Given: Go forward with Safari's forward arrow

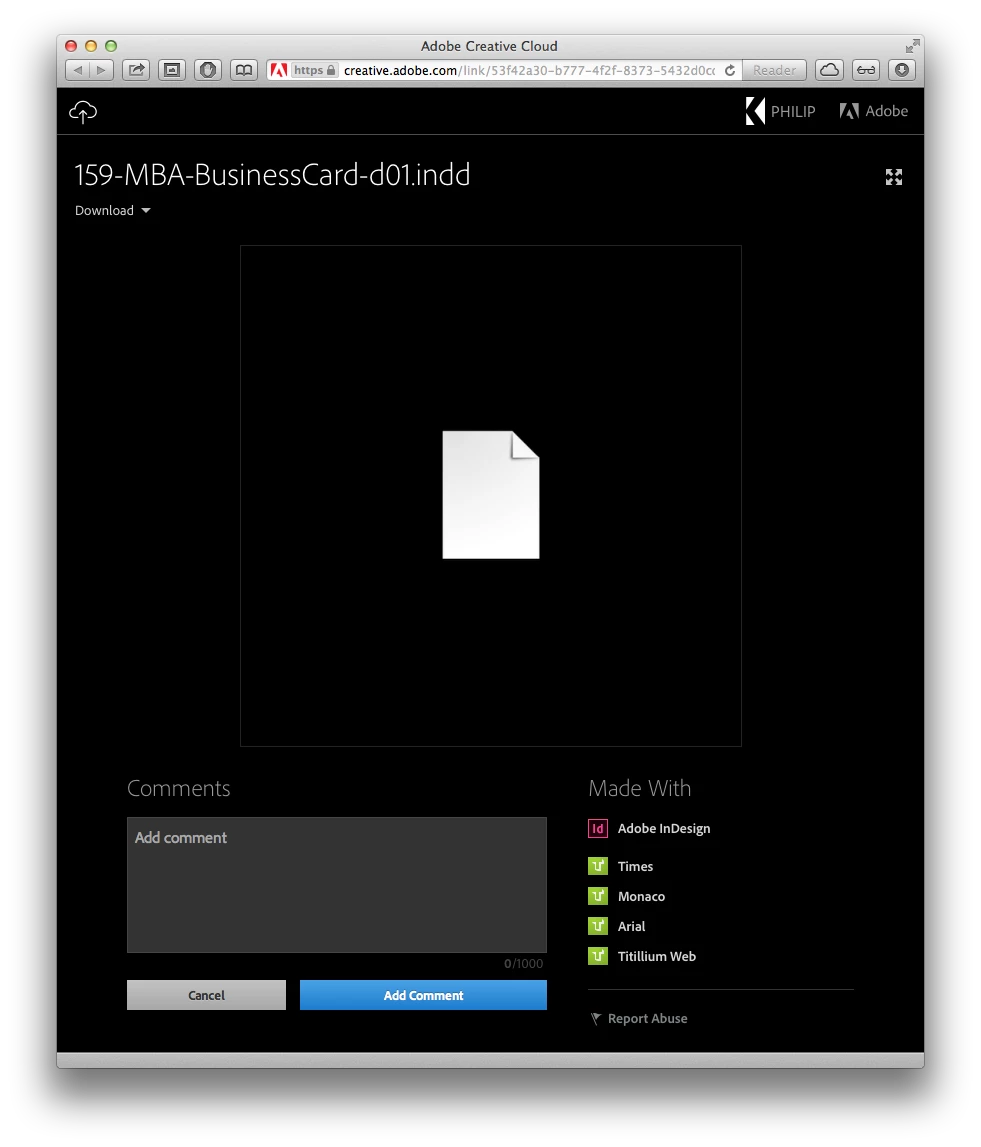Looking at the screenshot, I should pos(102,70).
